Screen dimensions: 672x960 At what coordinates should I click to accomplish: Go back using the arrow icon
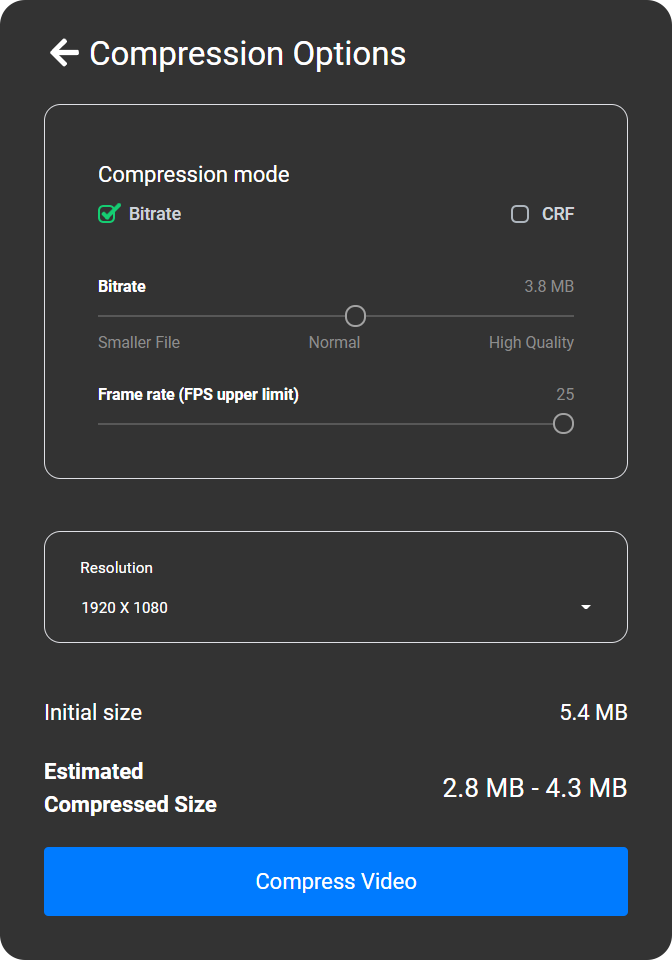click(64, 53)
